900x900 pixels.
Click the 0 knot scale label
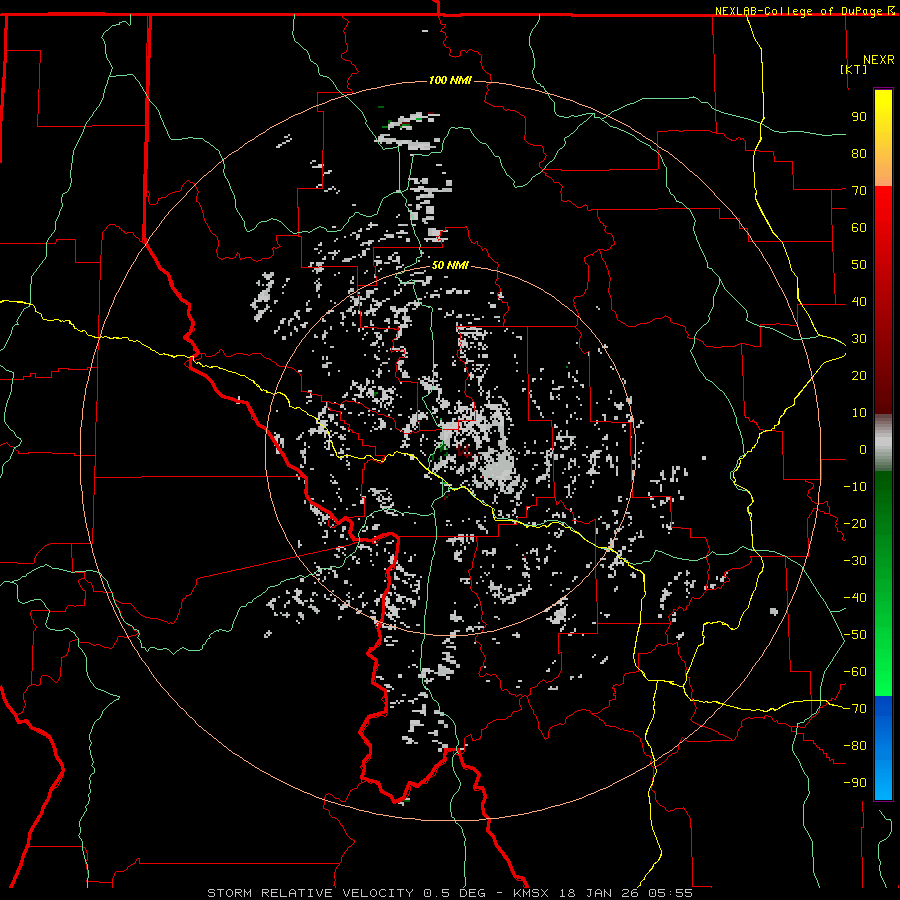click(863, 449)
